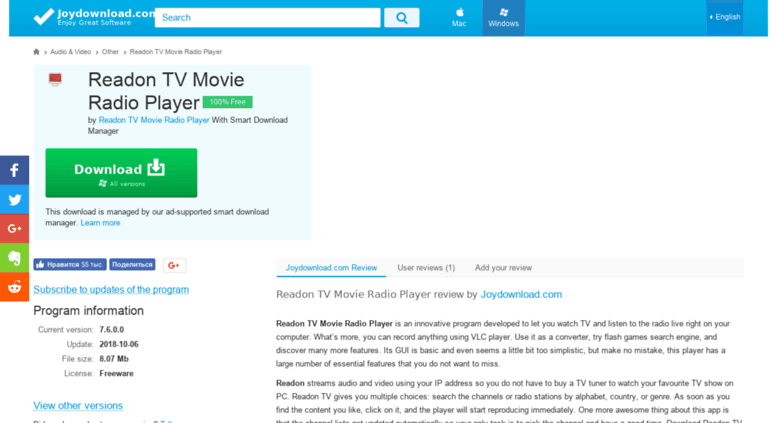Image resolution: width=777 pixels, height=423 pixels.
Task: Open Audio & Video breadcrumb link
Action: 70,52
